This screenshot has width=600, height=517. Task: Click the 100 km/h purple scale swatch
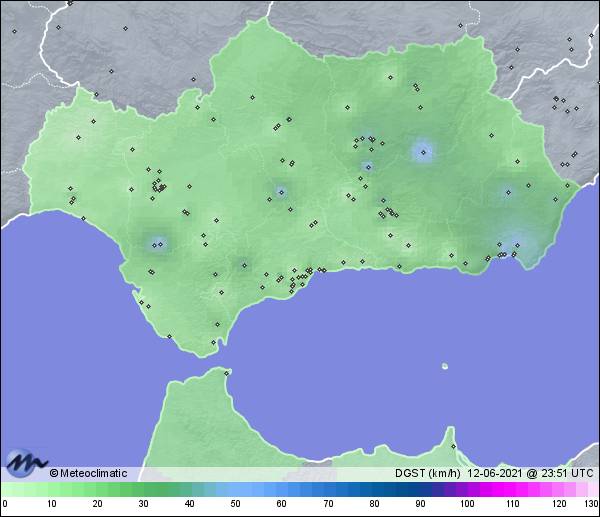click(466, 488)
